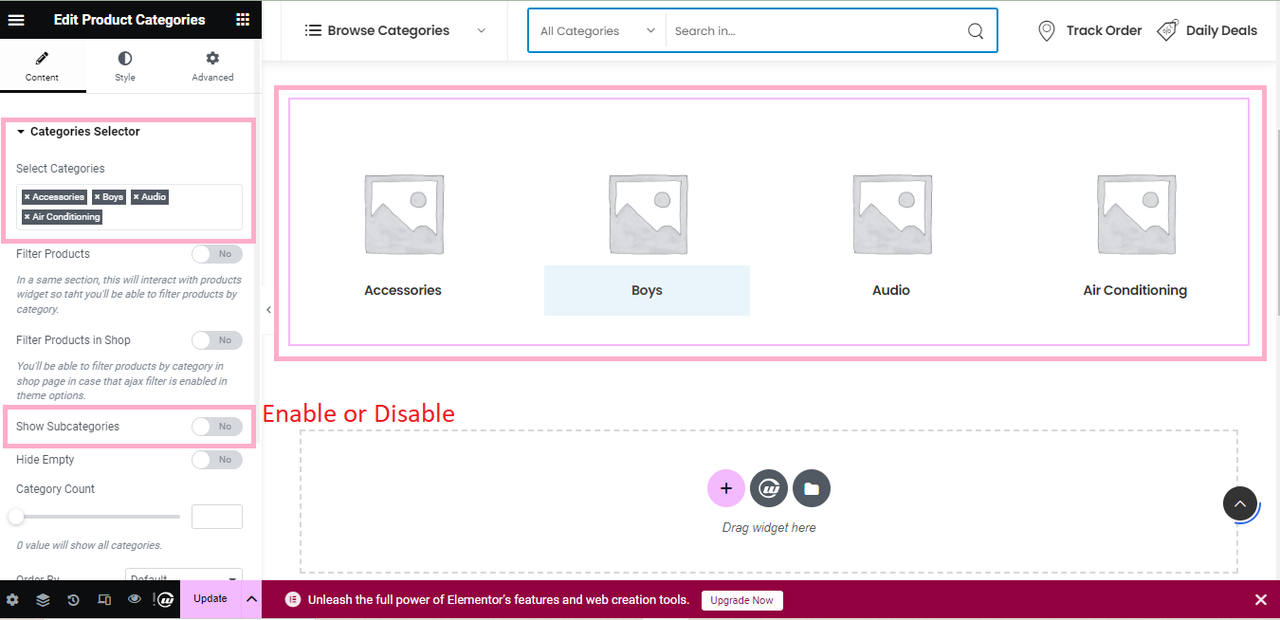Collapse the editor panel with side arrow
Image resolution: width=1280 pixels, height=620 pixels.
pyautogui.click(x=268, y=310)
